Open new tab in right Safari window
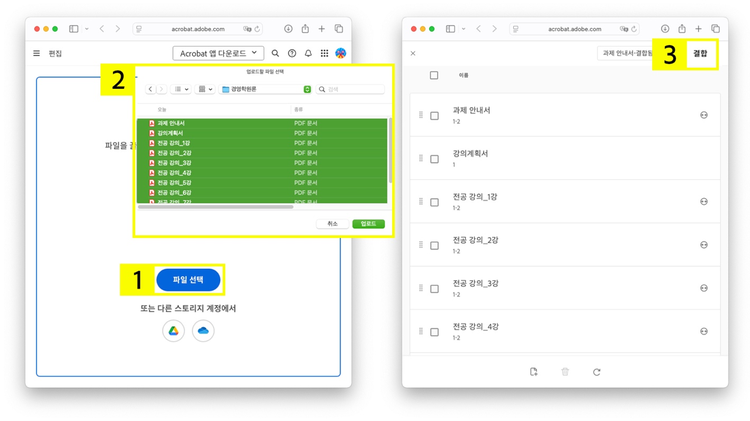 coord(698,29)
